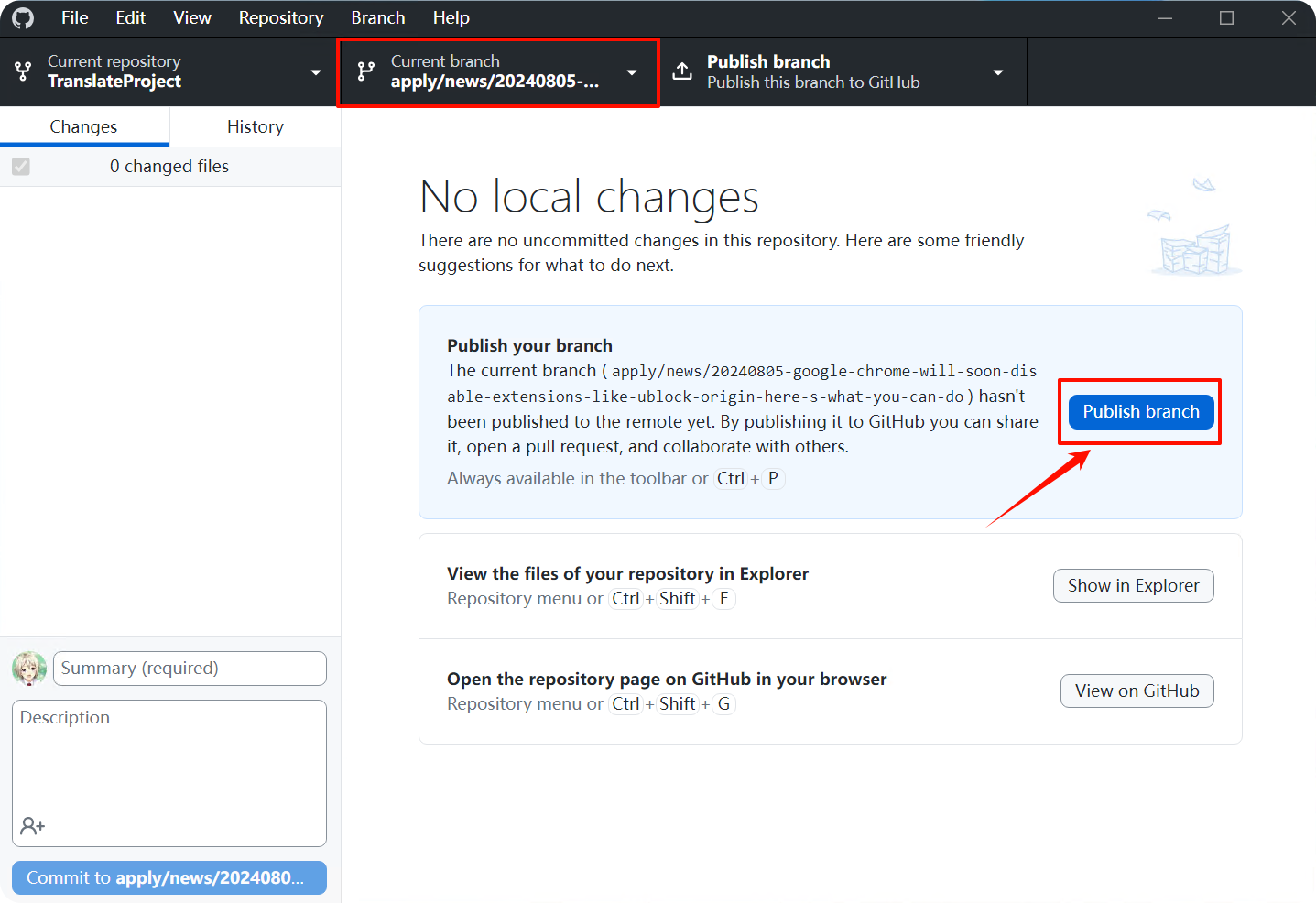1316x903 pixels.
Task: Click the Publish your branch heading
Action: click(529, 345)
